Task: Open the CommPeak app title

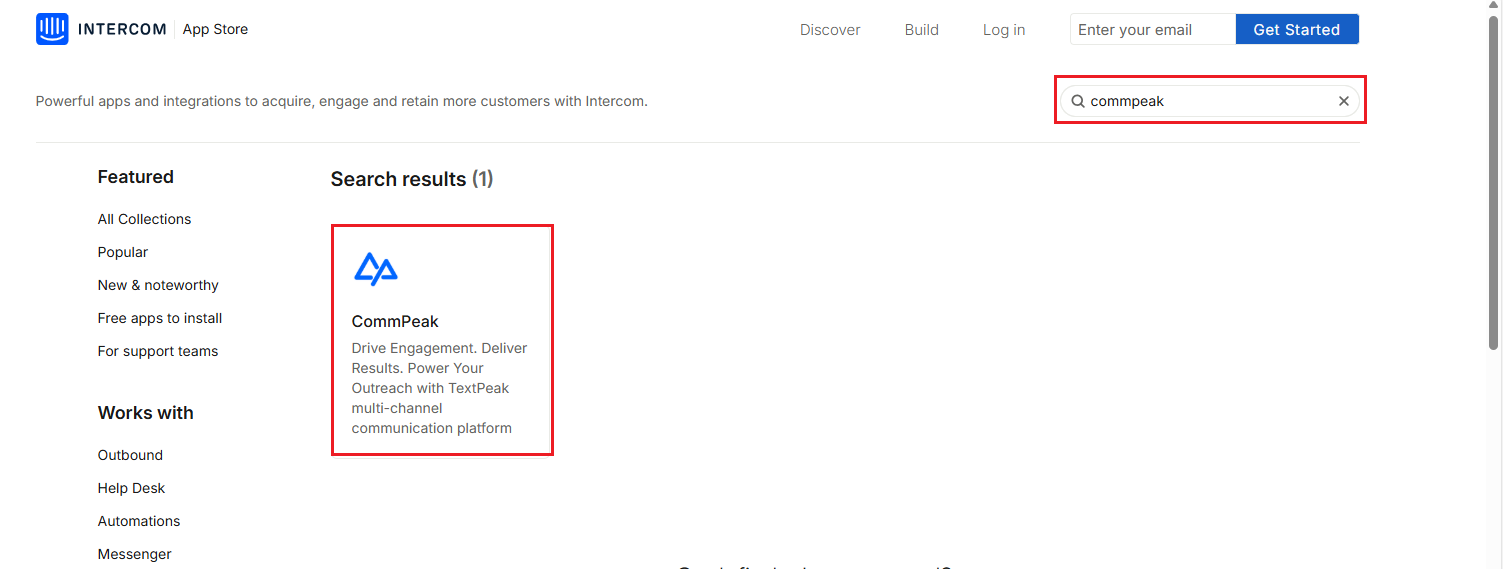Action: tap(395, 322)
